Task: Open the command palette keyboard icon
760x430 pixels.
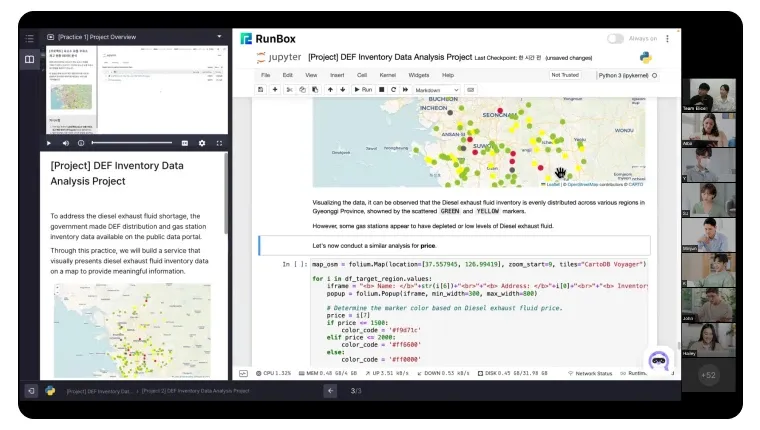Action: point(470,90)
